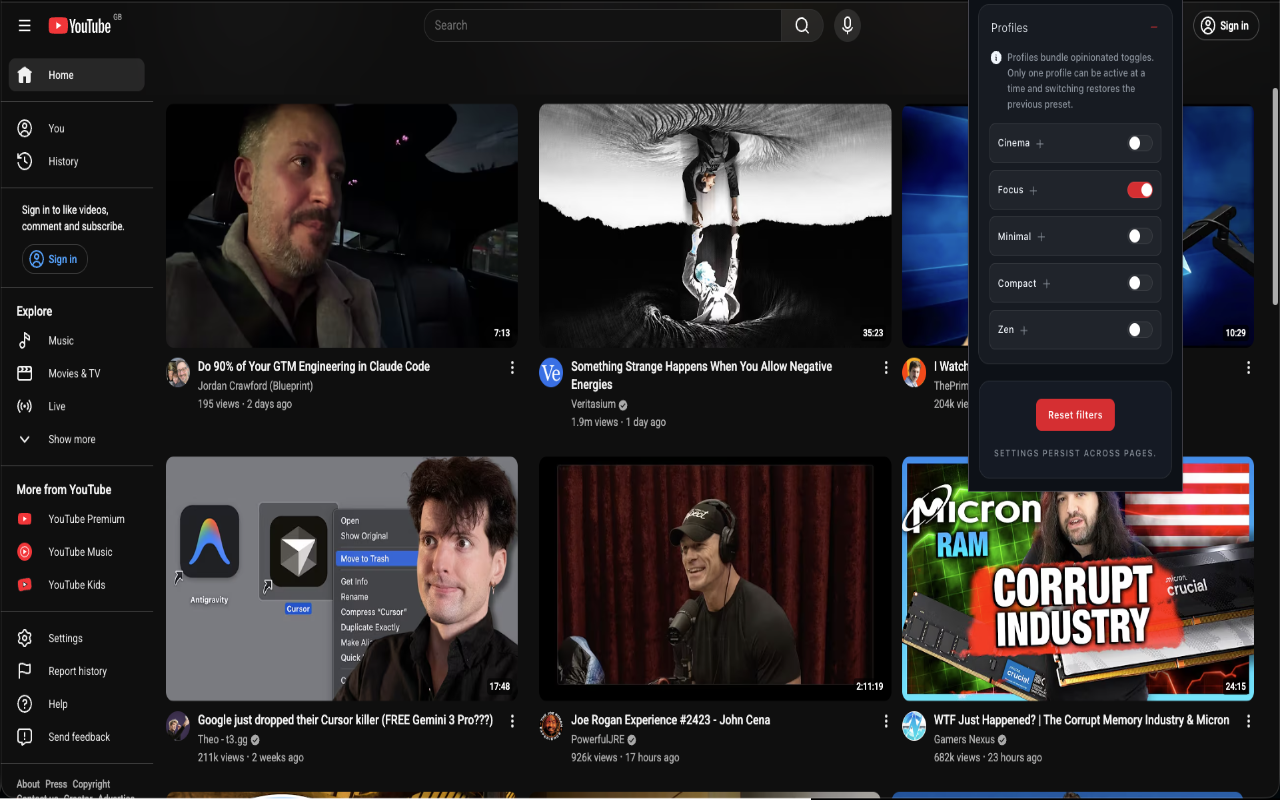Open Jordan Crawford (Blueprint) channel link

click(255, 386)
